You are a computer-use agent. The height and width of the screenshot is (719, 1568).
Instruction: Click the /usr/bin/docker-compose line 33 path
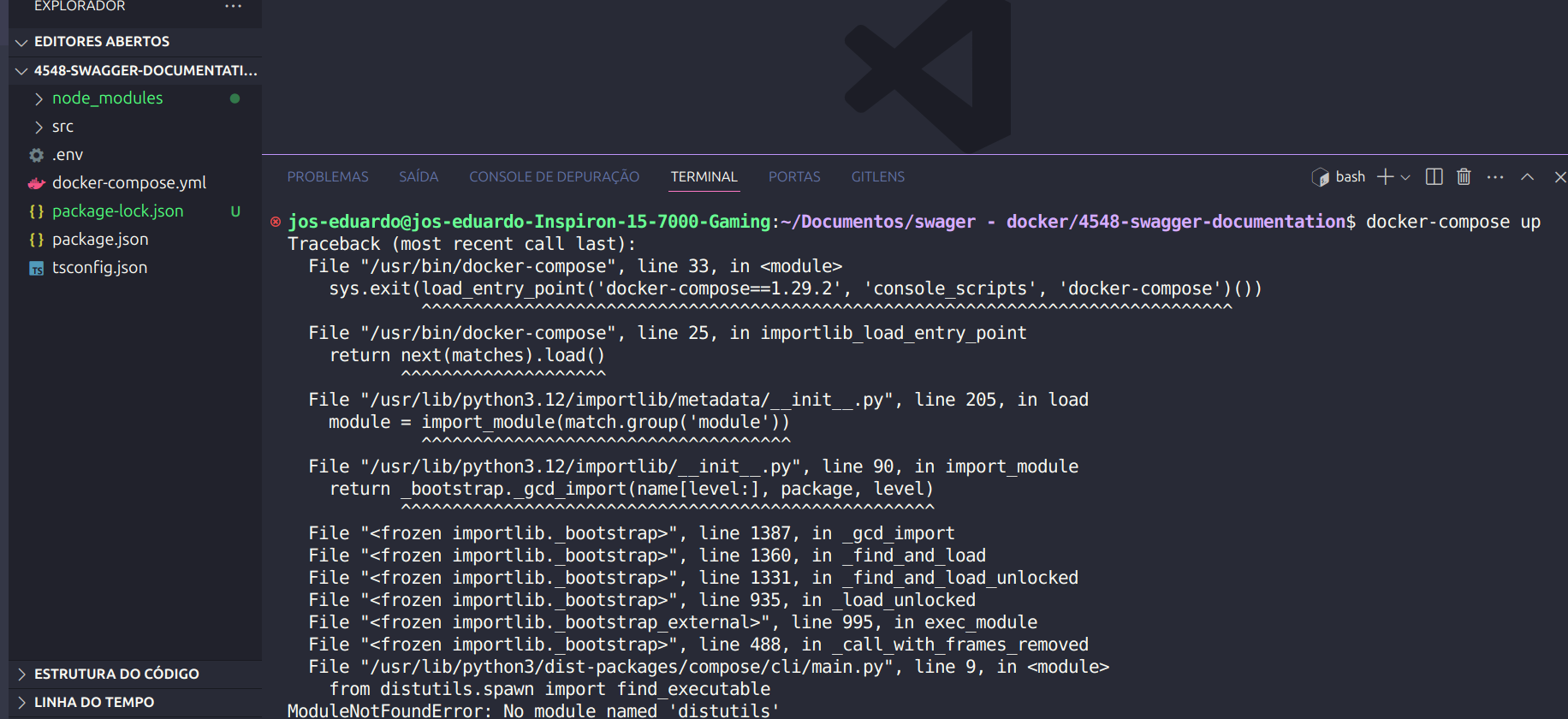coord(489,266)
